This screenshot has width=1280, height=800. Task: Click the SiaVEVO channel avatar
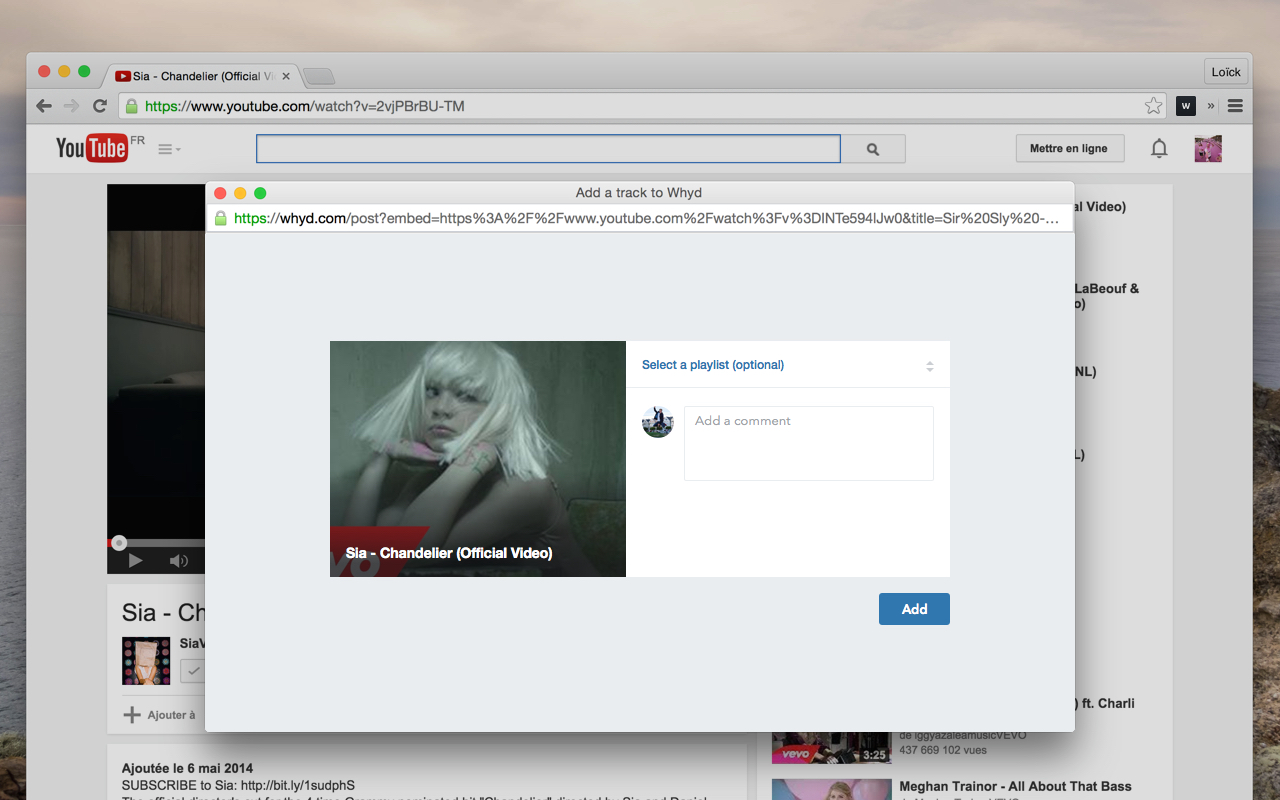[146, 660]
